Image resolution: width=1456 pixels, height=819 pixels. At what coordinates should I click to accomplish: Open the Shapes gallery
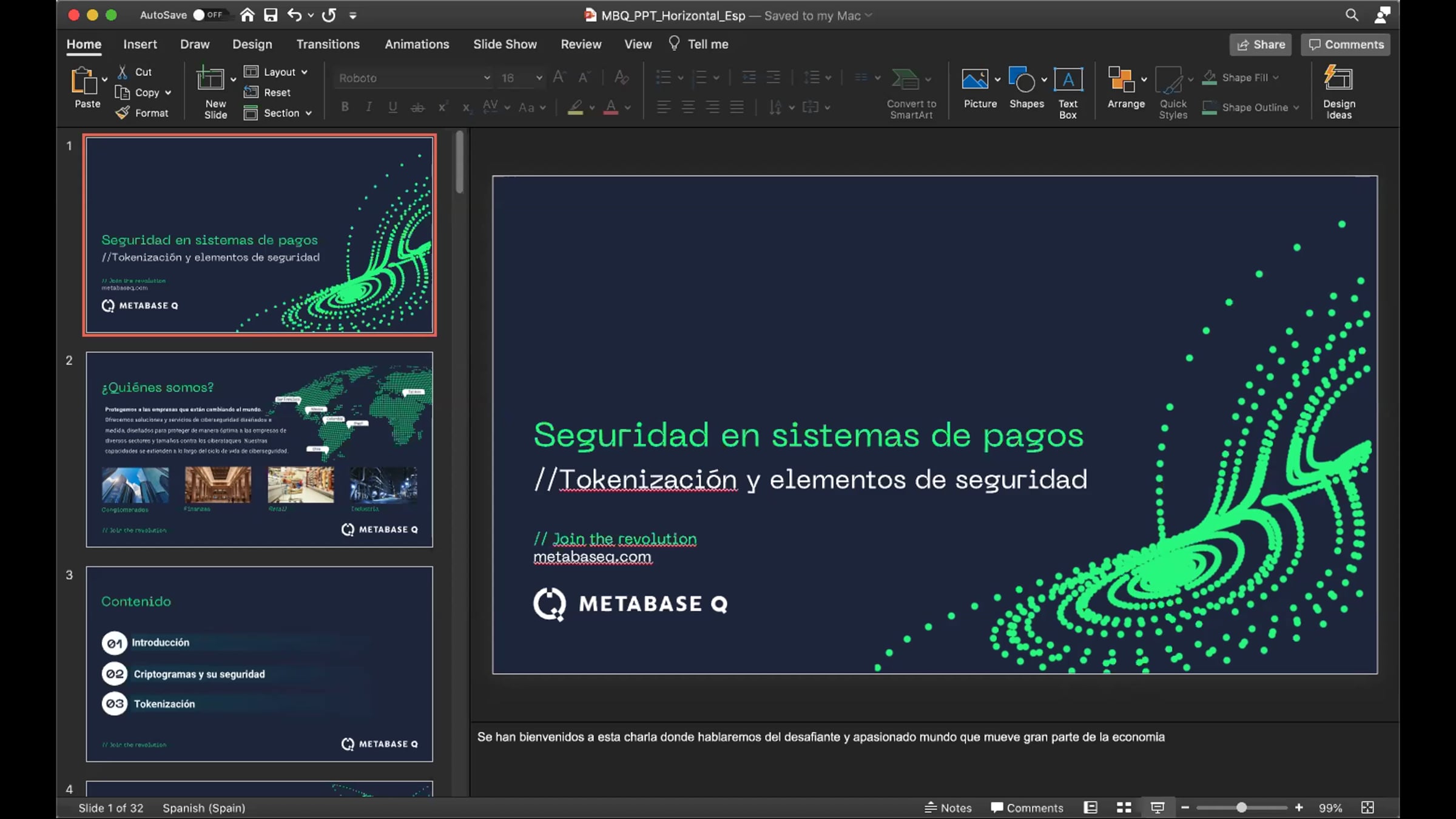click(1026, 88)
